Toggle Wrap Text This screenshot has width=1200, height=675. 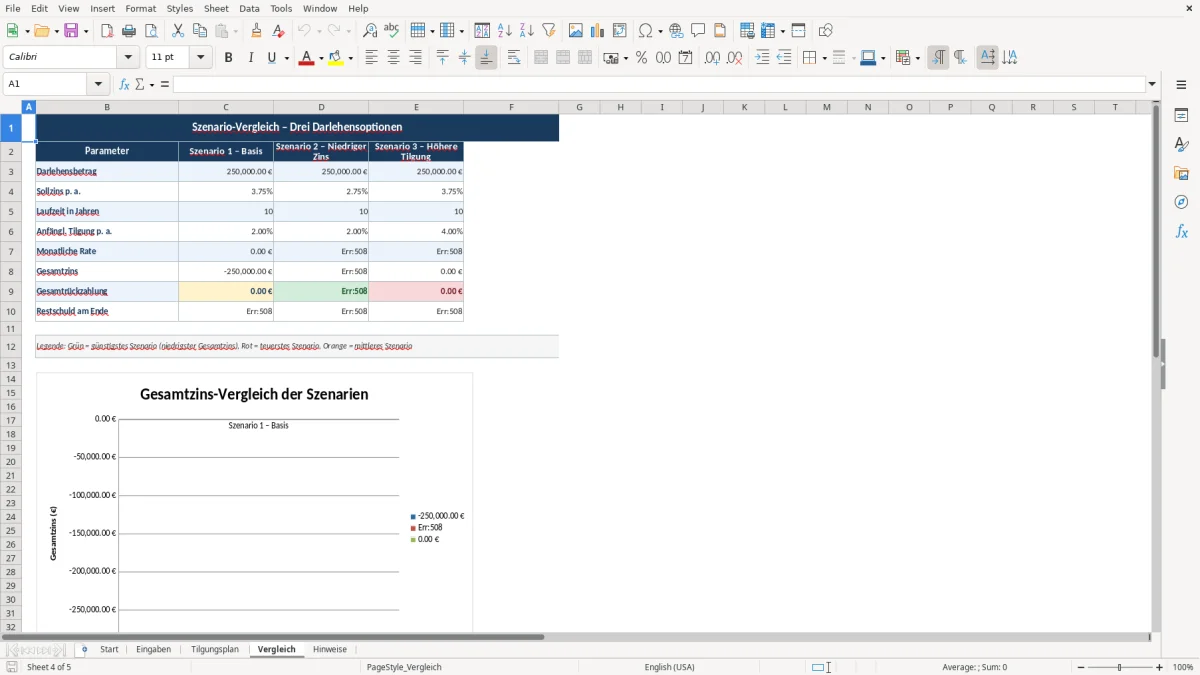point(513,58)
